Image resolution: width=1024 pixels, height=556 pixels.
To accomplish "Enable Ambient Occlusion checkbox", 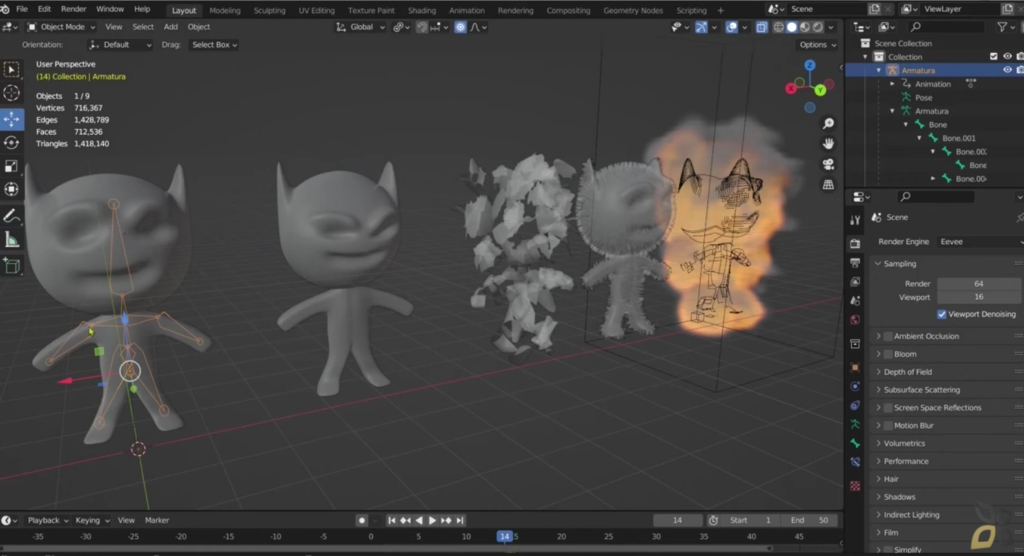I will (888, 336).
